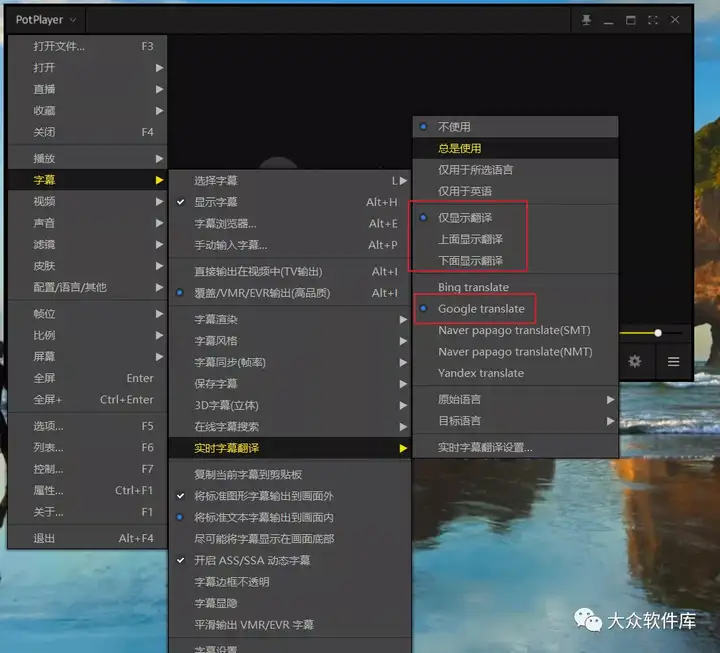The height and width of the screenshot is (653, 720).
Task: Expand the 滤镜 submenu
Action: pyautogui.click(x=87, y=244)
